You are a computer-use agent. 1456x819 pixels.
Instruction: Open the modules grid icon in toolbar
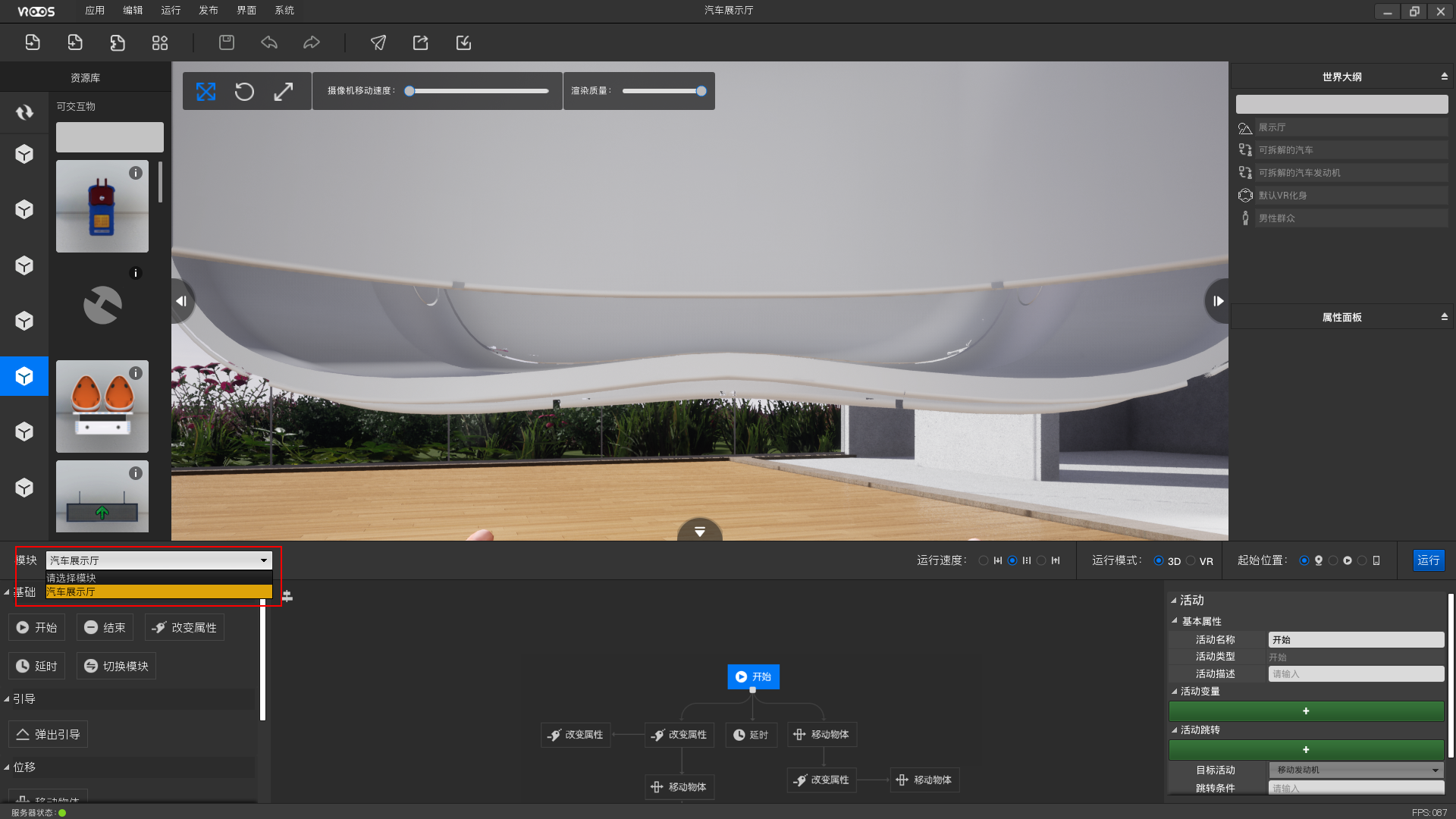click(160, 42)
